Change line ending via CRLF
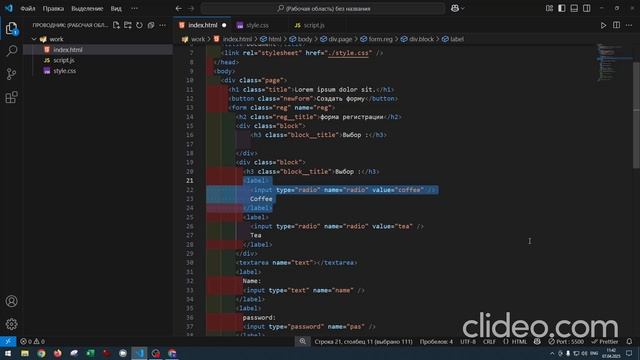The width and height of the screenshot is (640, 360). [x=489, y=341]
